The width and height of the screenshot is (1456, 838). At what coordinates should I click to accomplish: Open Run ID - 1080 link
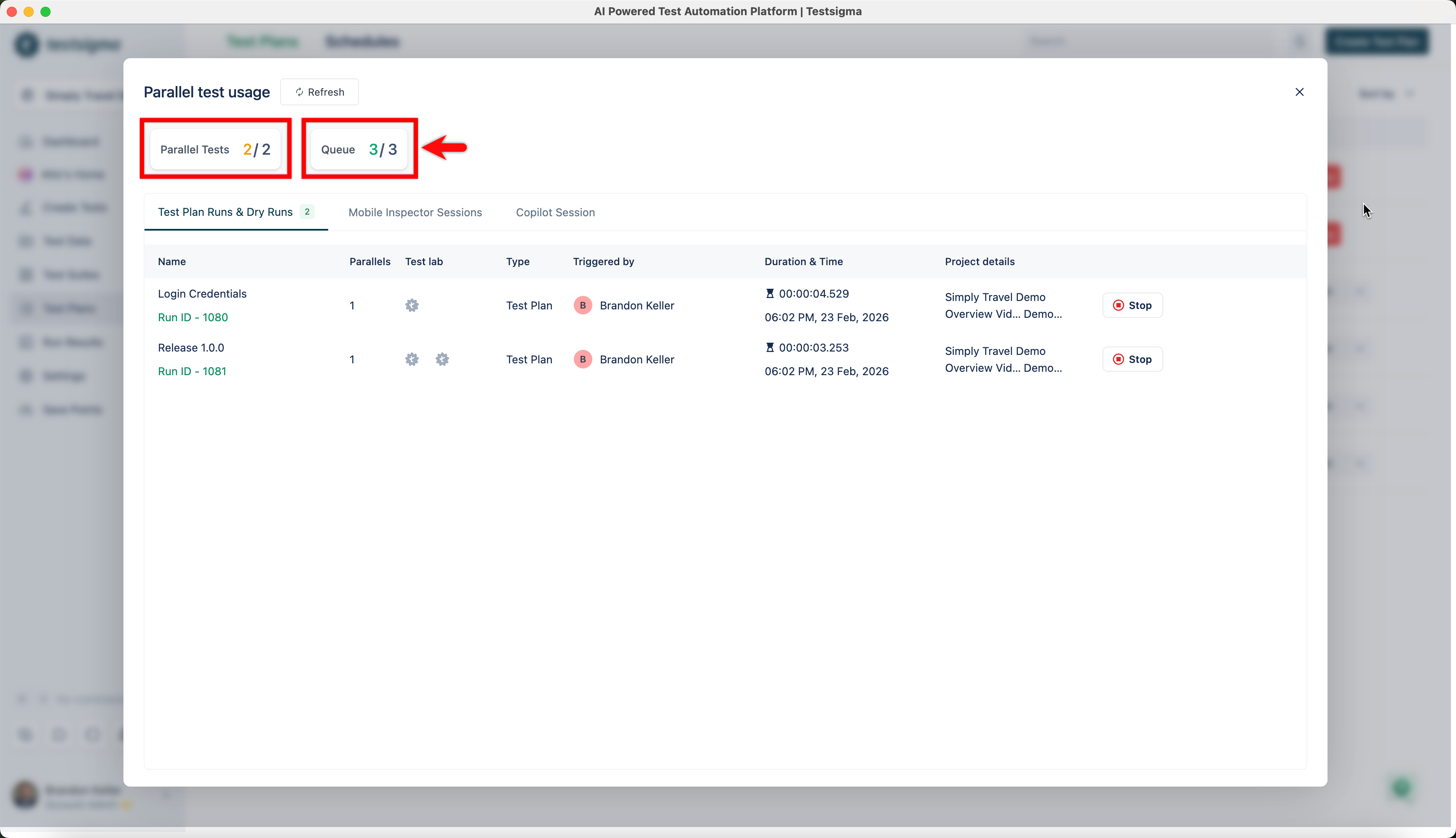[x=193, y=317]
